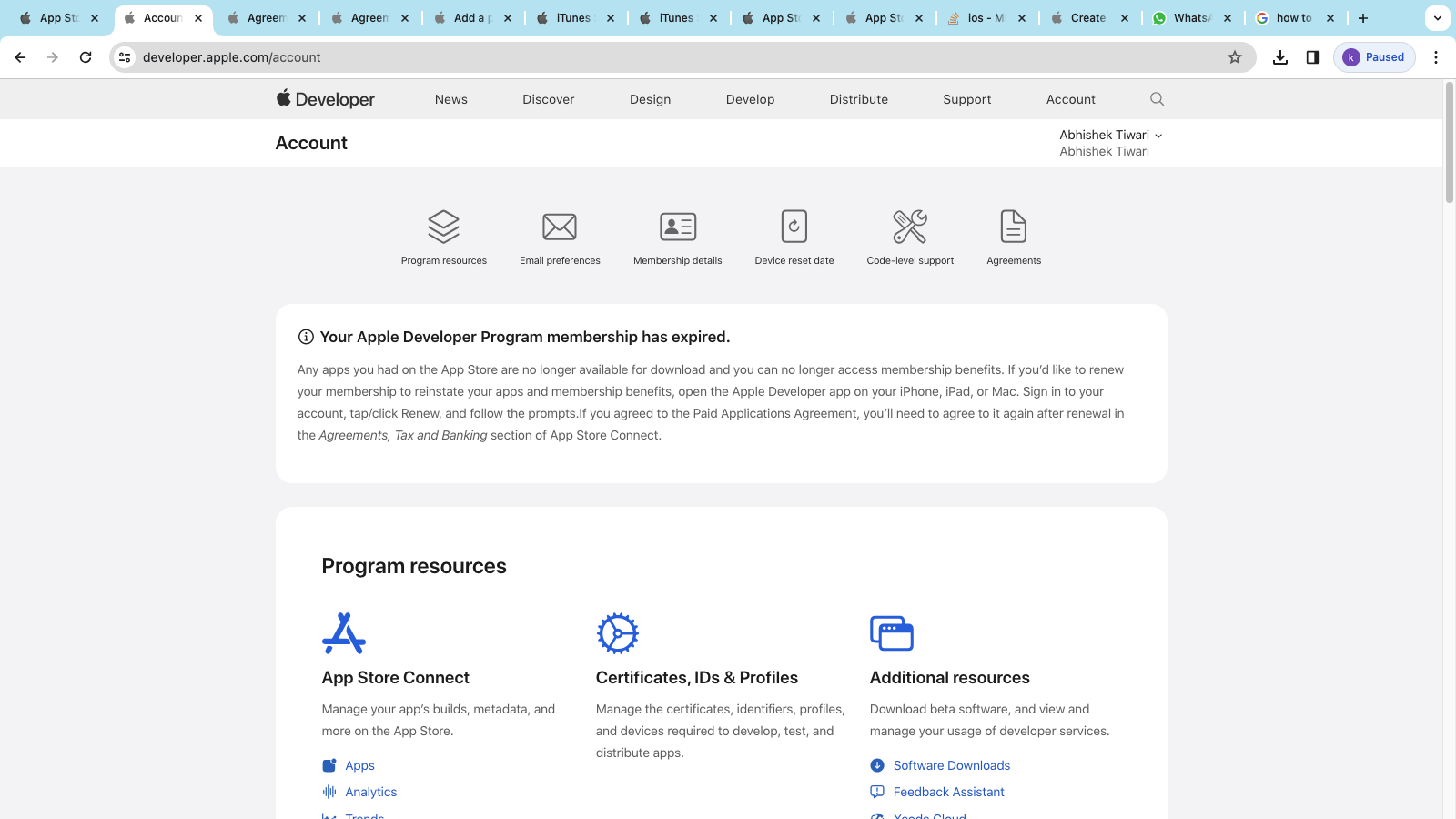Open the tab list dropdown arrow
1456x819 pixels.
[x=1437, y=18]
